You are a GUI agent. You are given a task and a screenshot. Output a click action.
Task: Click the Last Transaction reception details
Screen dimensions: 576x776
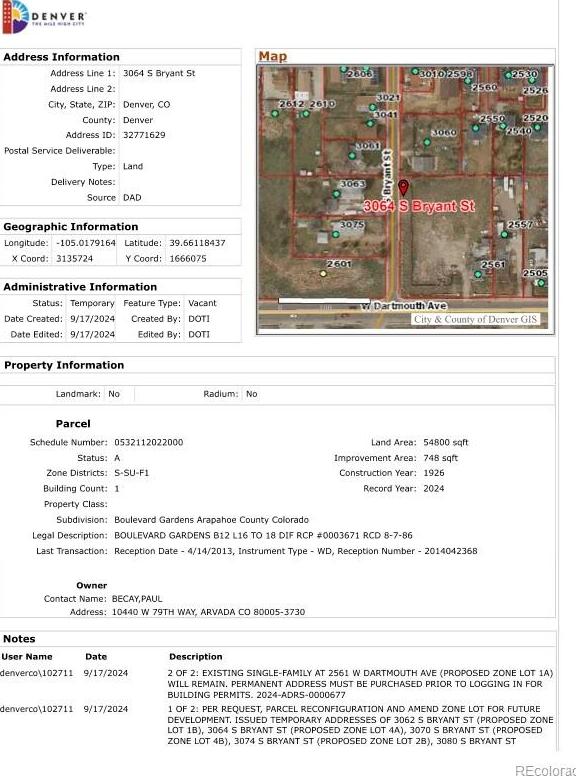tap(296, 551)
